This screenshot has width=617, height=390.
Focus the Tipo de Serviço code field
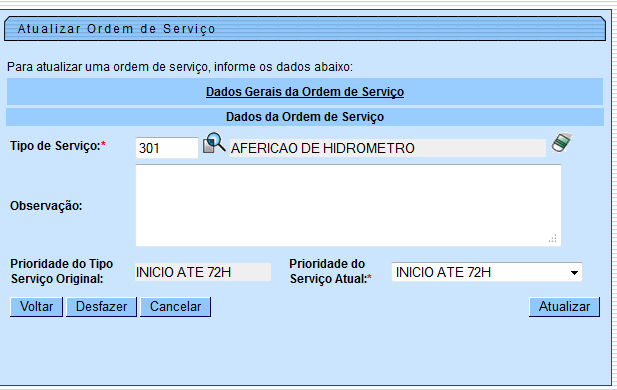(x=167, y=148)
